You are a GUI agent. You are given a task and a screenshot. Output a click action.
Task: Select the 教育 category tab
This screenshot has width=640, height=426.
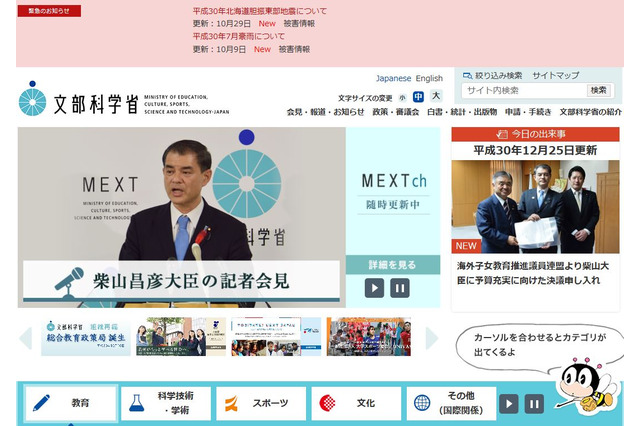pyautogui.click(x=71, y=403)
